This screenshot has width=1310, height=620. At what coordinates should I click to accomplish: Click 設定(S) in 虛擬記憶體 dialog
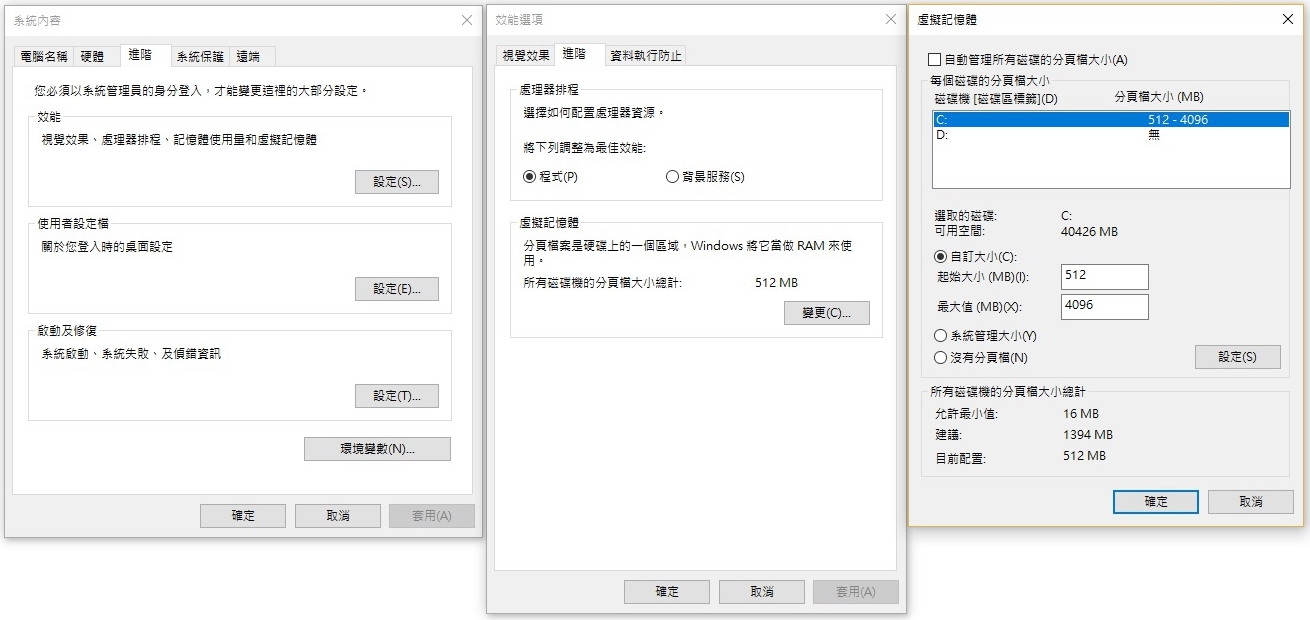point(1238,357)
